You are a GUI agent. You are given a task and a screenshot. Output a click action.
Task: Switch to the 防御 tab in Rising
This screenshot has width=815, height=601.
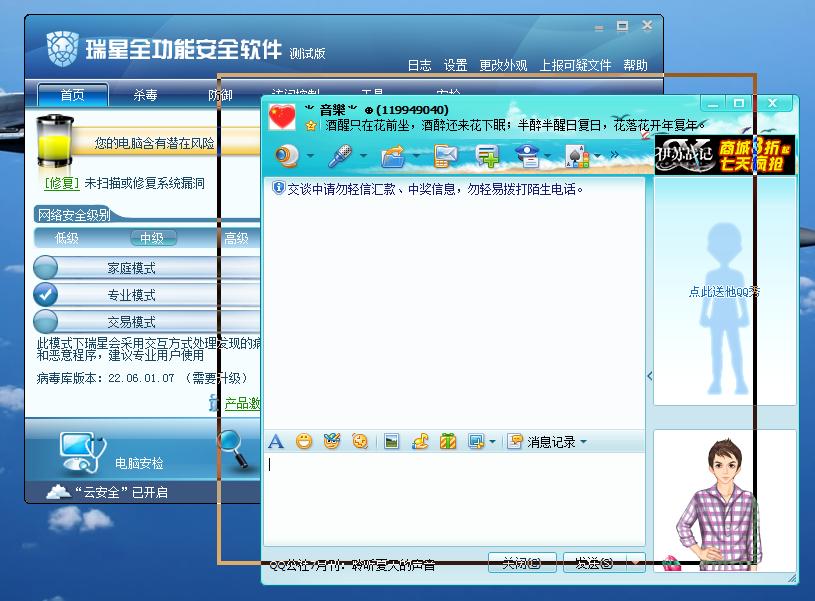coord(220,95)
